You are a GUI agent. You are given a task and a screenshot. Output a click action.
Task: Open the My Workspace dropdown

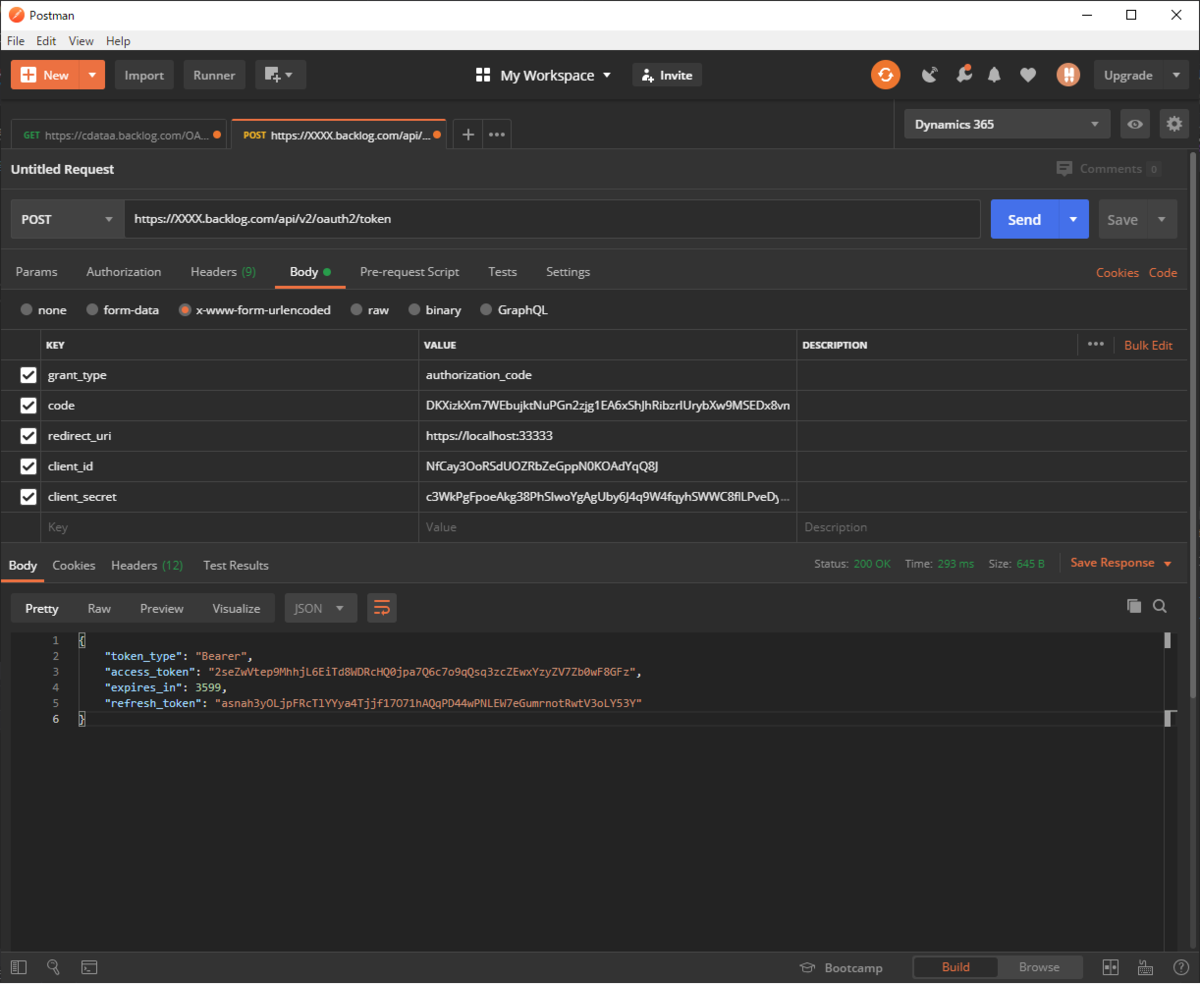(543, 75)
